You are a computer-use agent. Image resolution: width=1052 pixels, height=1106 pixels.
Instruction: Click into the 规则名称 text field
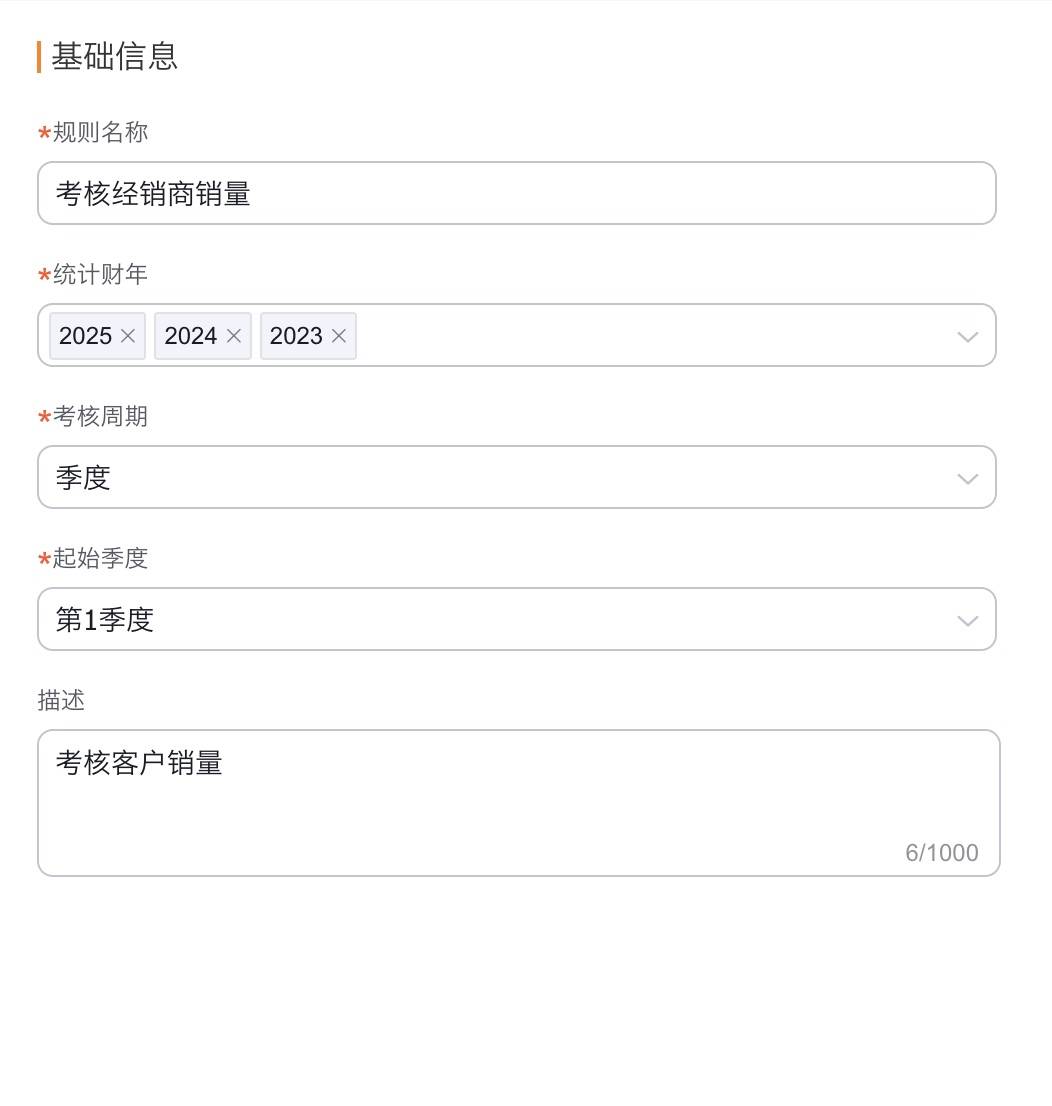516,193
